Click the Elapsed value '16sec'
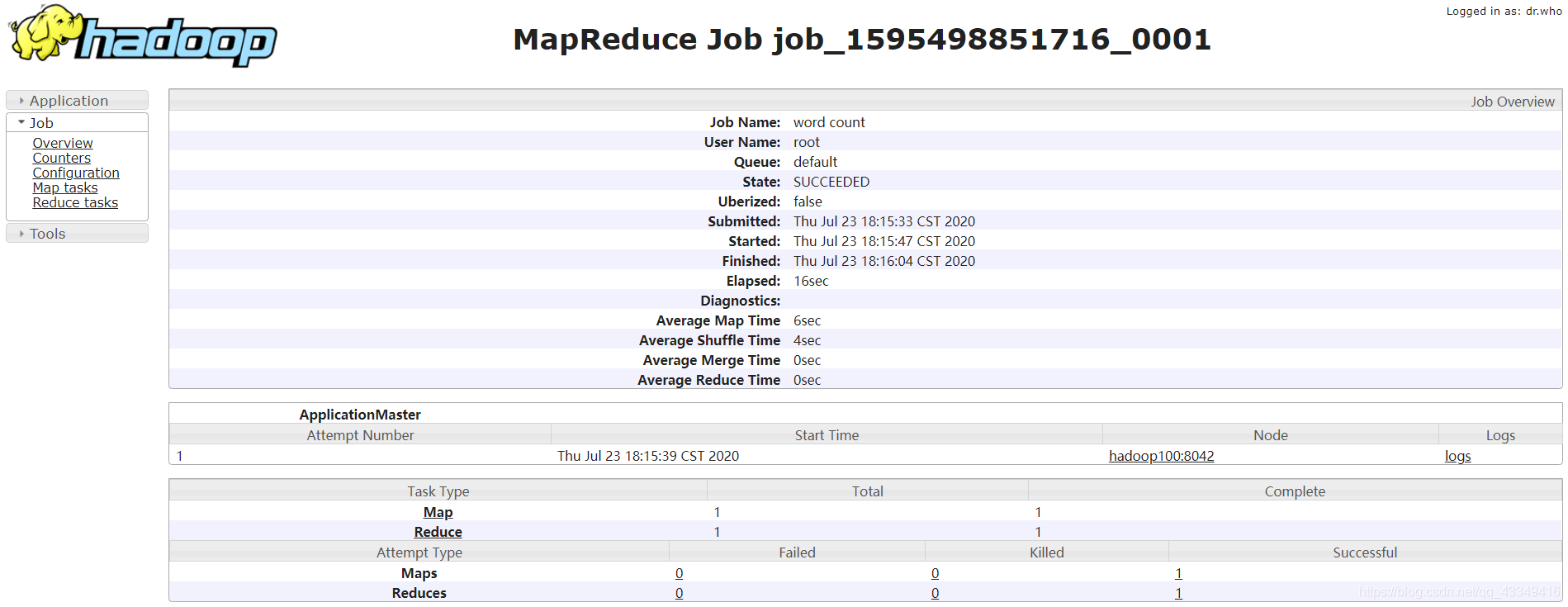This screenshot has width=1568, height=607. pyautogui.click(x=811, y=281)
